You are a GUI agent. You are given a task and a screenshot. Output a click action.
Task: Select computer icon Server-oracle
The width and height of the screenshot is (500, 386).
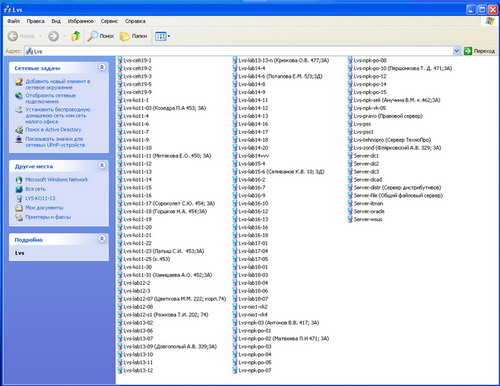[x=350, y=211]
